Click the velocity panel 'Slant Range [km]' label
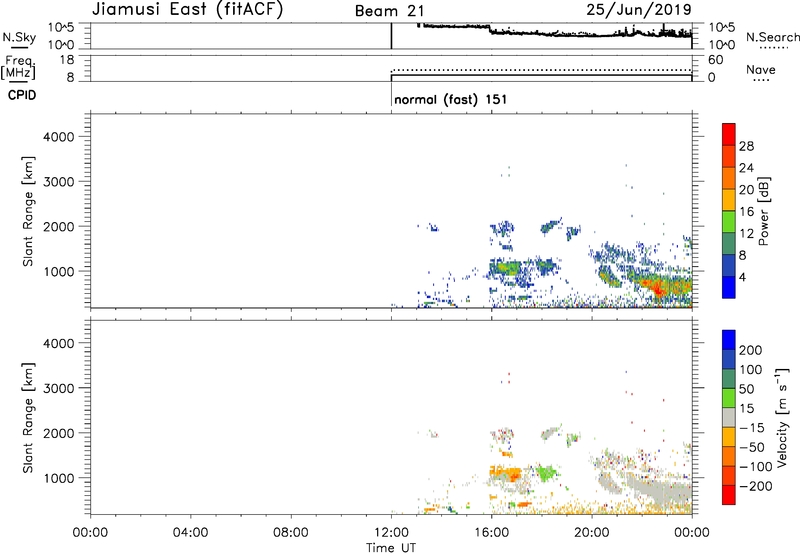Image resolution: width=800 pixels, height=554 pixels. point(28,418)
